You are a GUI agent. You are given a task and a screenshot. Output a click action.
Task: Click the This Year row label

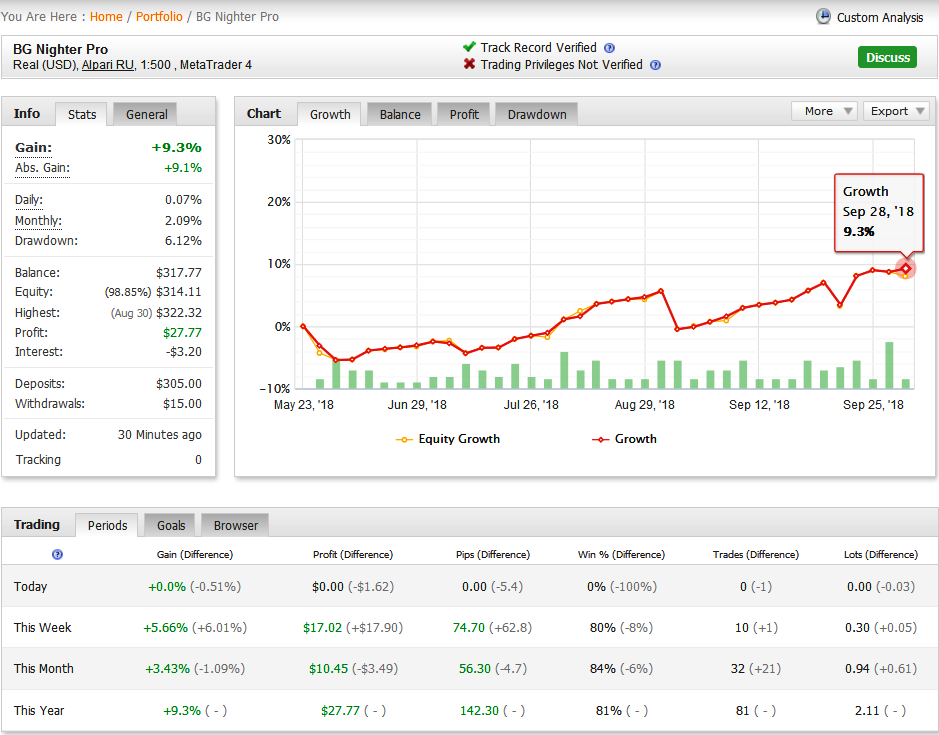point(39,710)
